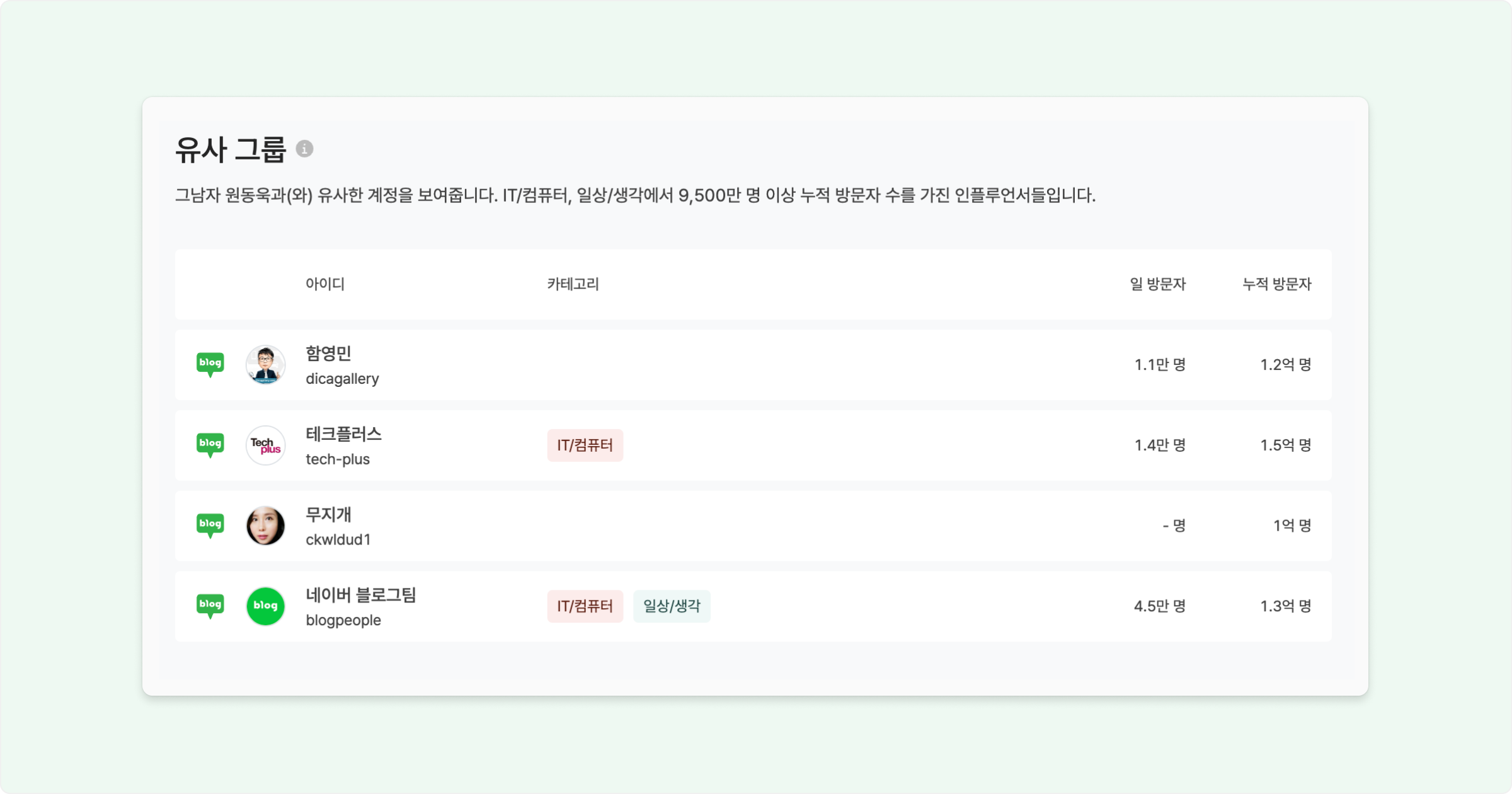This screenshot has height=794, width=1512.
Task: Open the Tech plus logo avatar
Action: point(265,445)
